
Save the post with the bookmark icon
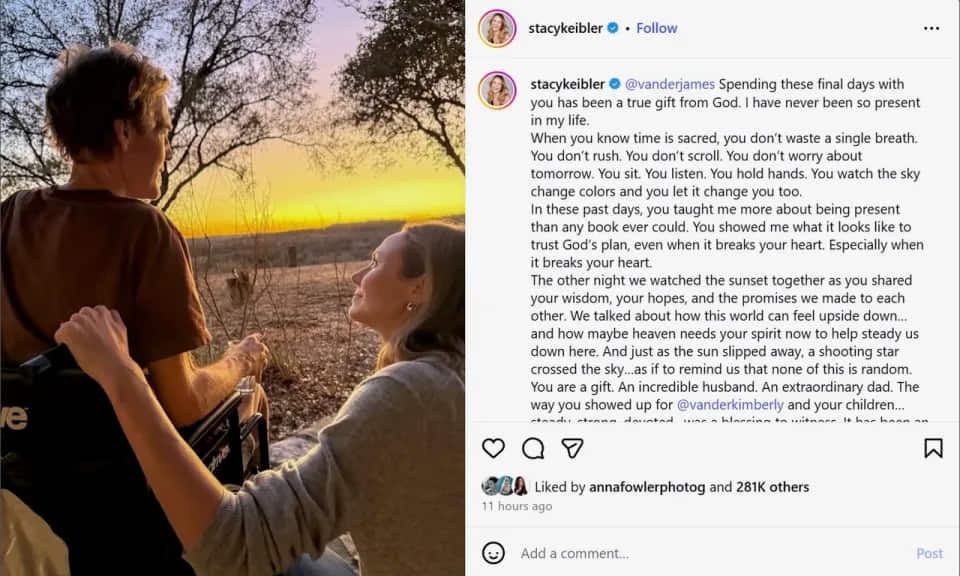click(x=933, y=448)
